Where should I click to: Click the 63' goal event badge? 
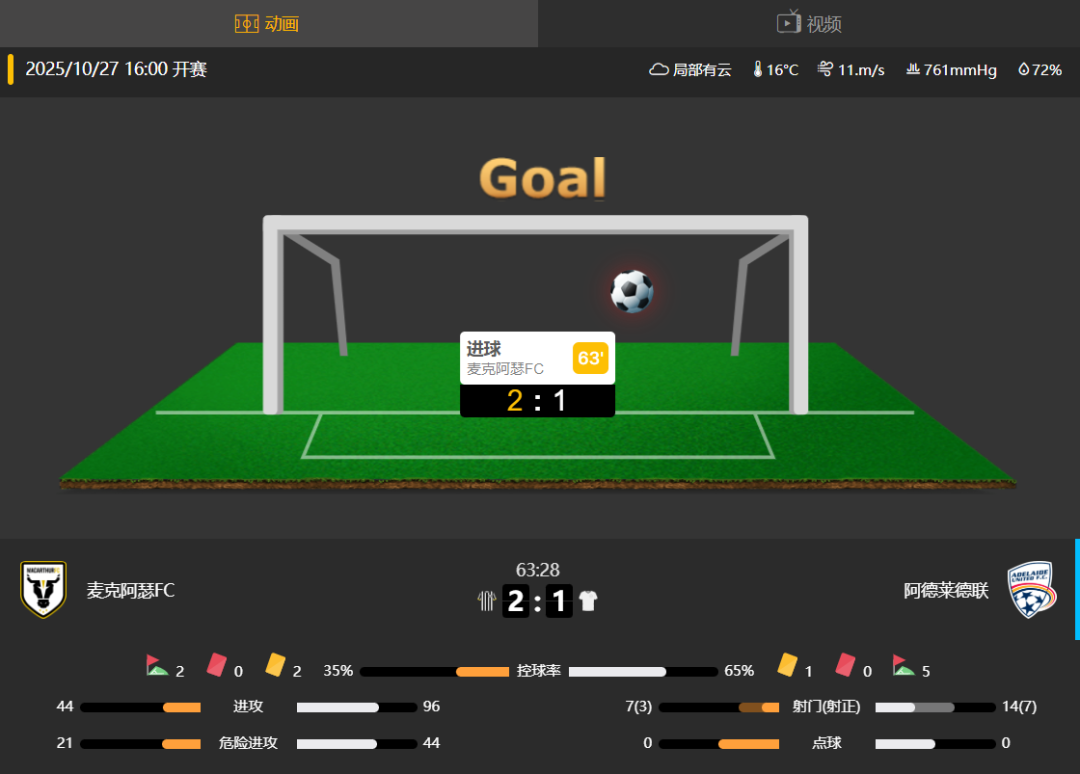[590, 358]
